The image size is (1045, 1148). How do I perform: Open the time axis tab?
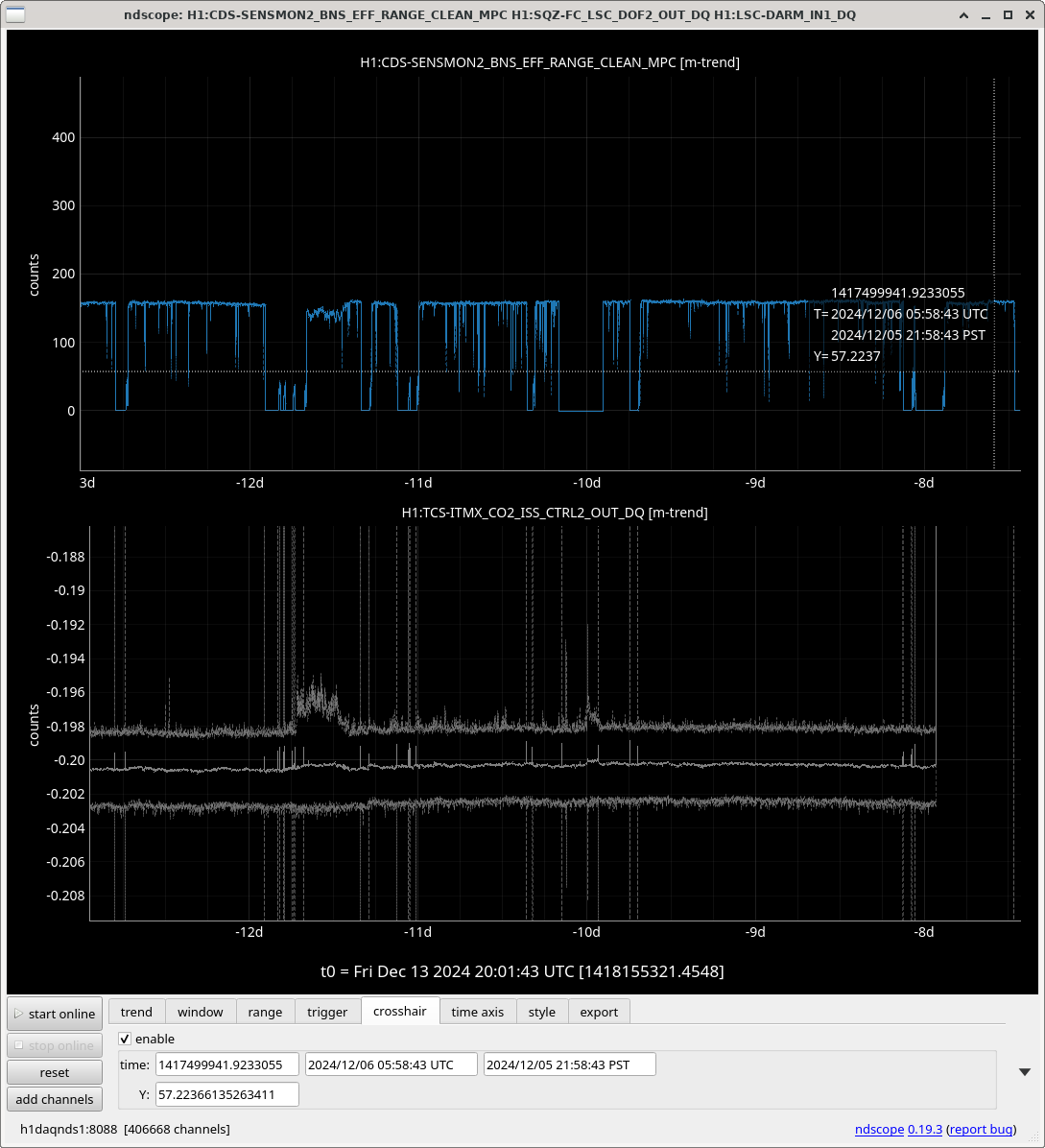(478, 1012)
